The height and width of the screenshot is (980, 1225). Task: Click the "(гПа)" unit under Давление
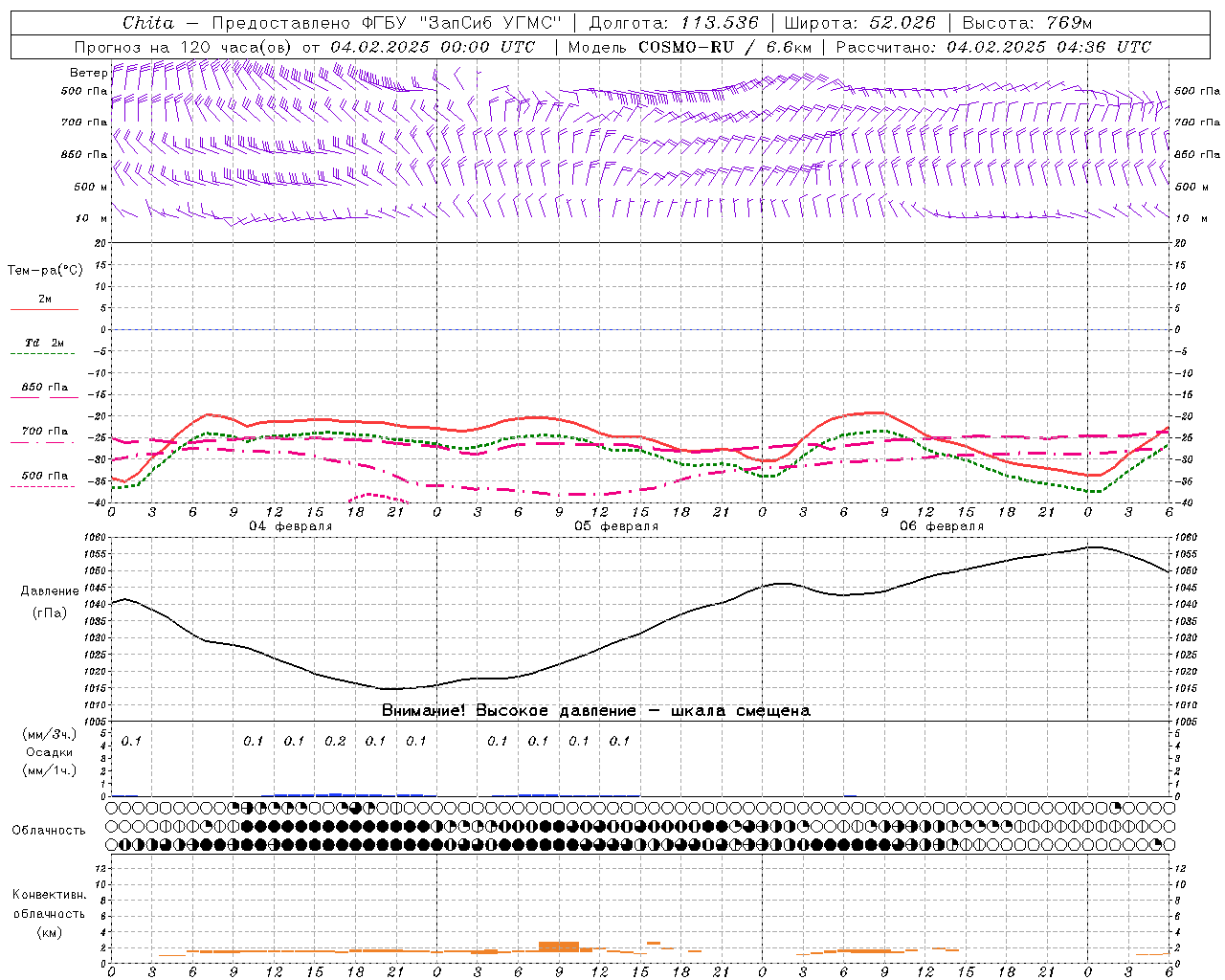pyautogui.click(x=50, y=613)
